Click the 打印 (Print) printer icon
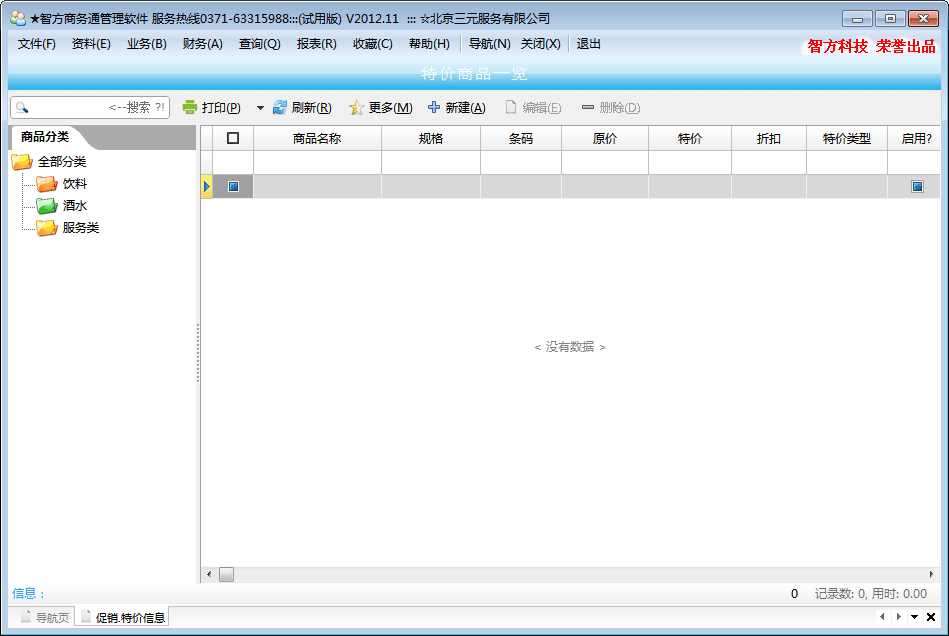This screenshot has height=636, width=949. 190,108
